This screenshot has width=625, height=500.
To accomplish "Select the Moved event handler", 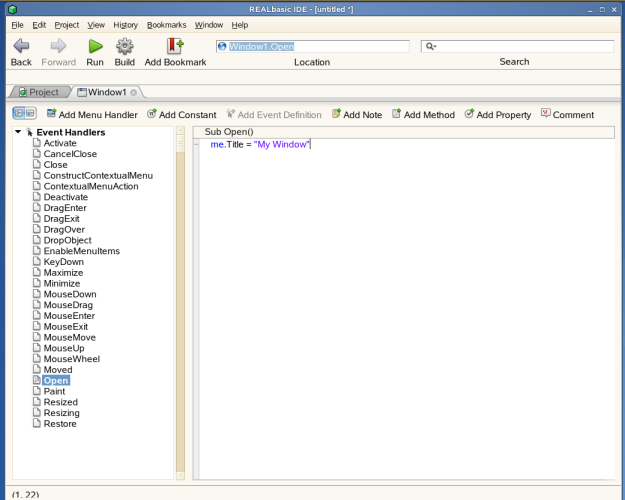I will click(58, 370).
